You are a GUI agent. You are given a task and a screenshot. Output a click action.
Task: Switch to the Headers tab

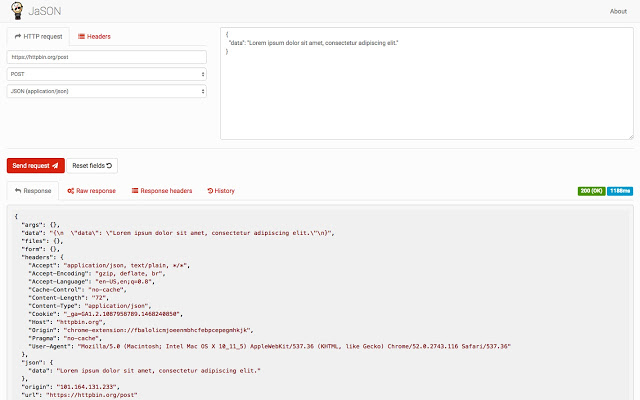pyautogui.click(x=94, y=36)
